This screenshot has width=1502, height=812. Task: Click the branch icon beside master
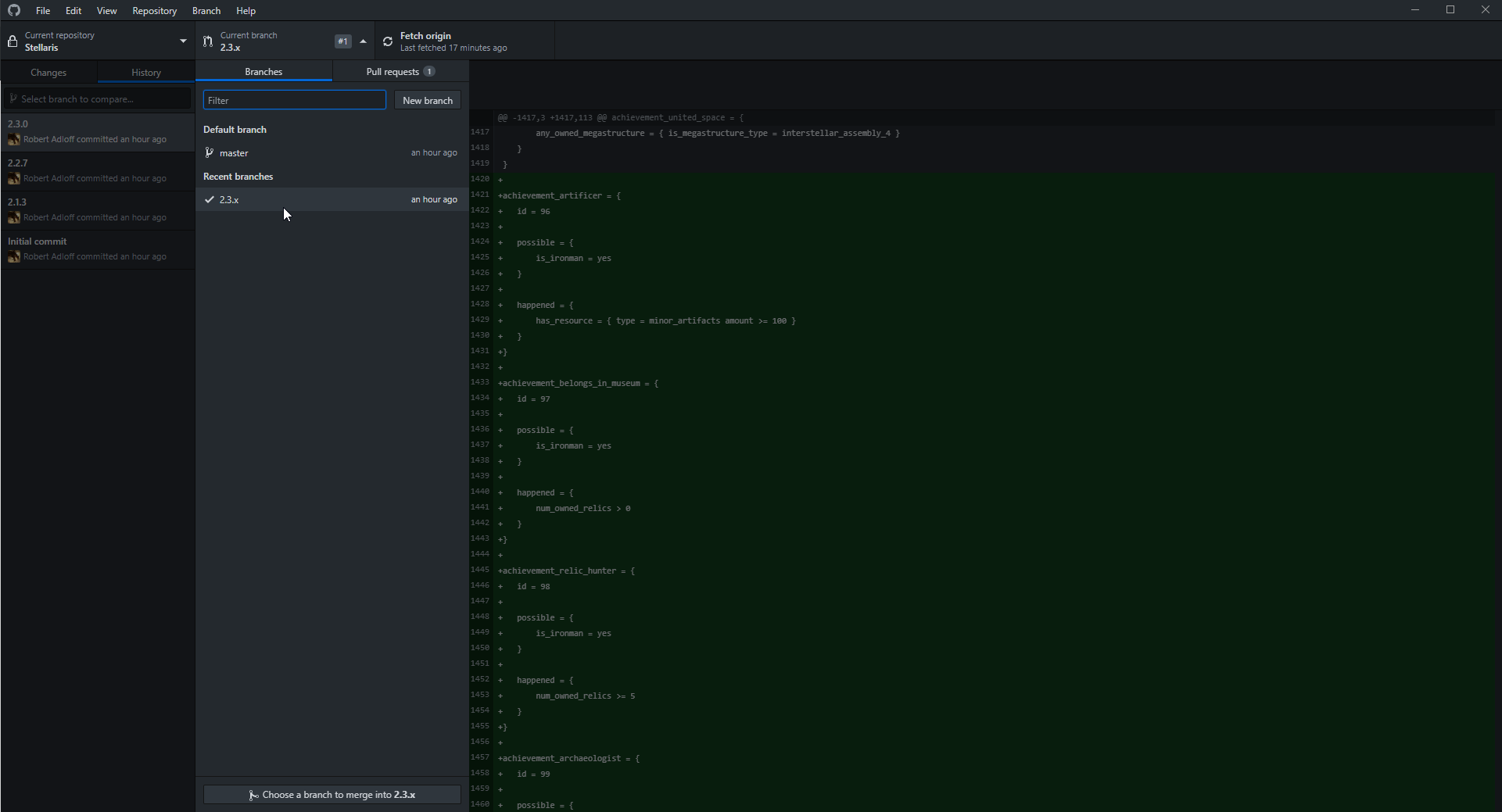[x=209, y=153]
